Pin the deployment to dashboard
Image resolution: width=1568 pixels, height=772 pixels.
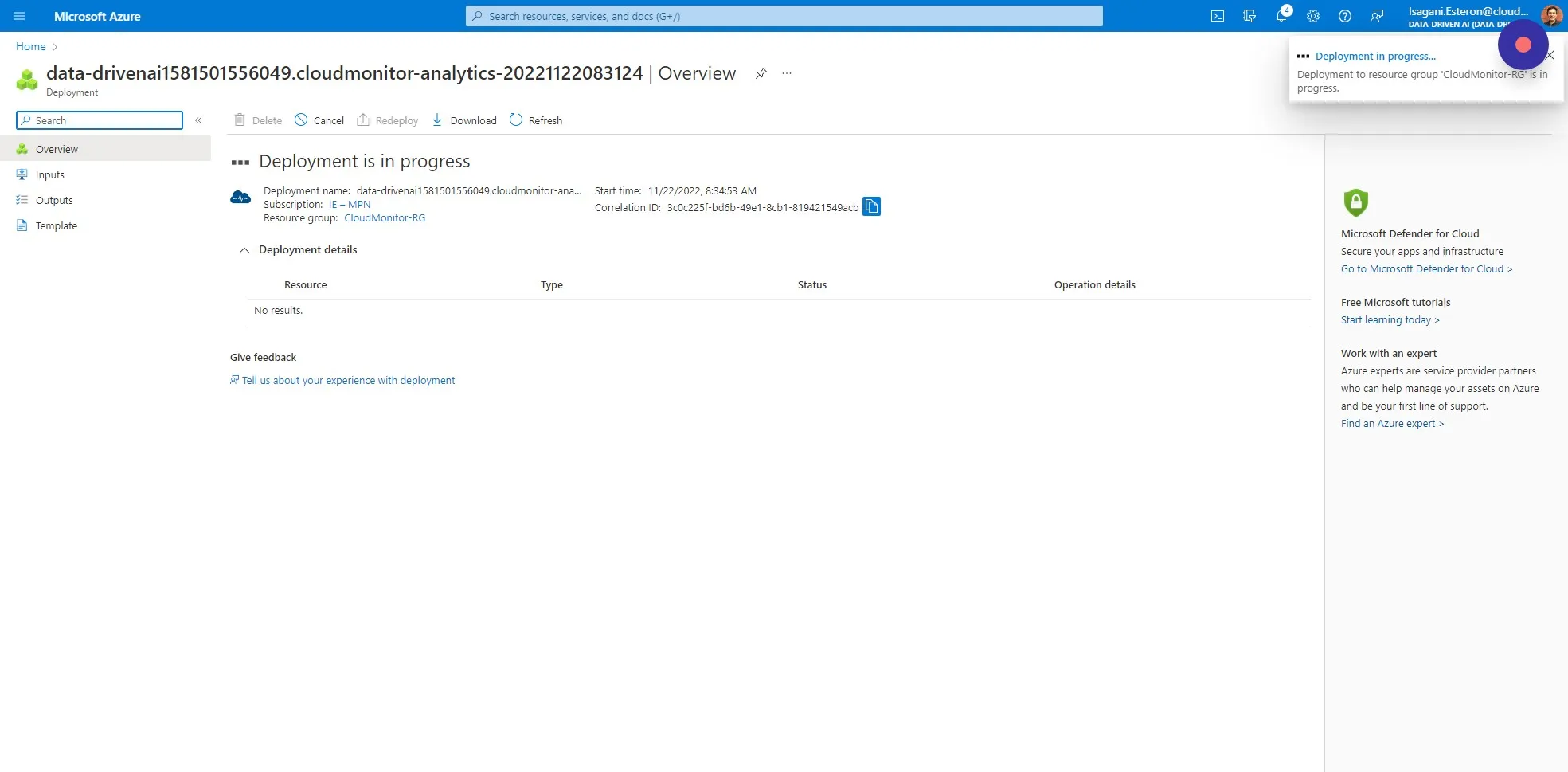pyautogui.click(x=761, y=73)
